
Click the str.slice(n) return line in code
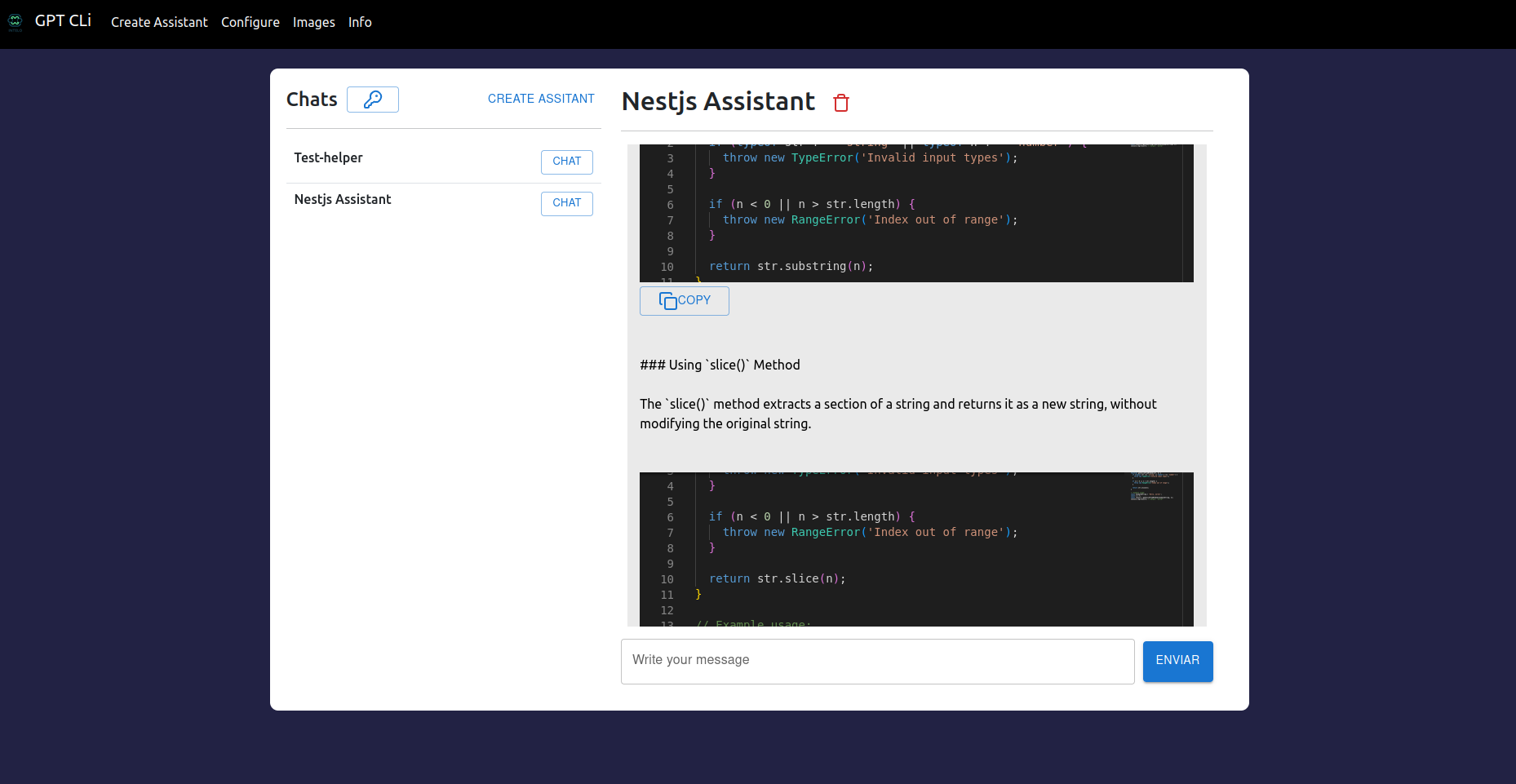777,579
